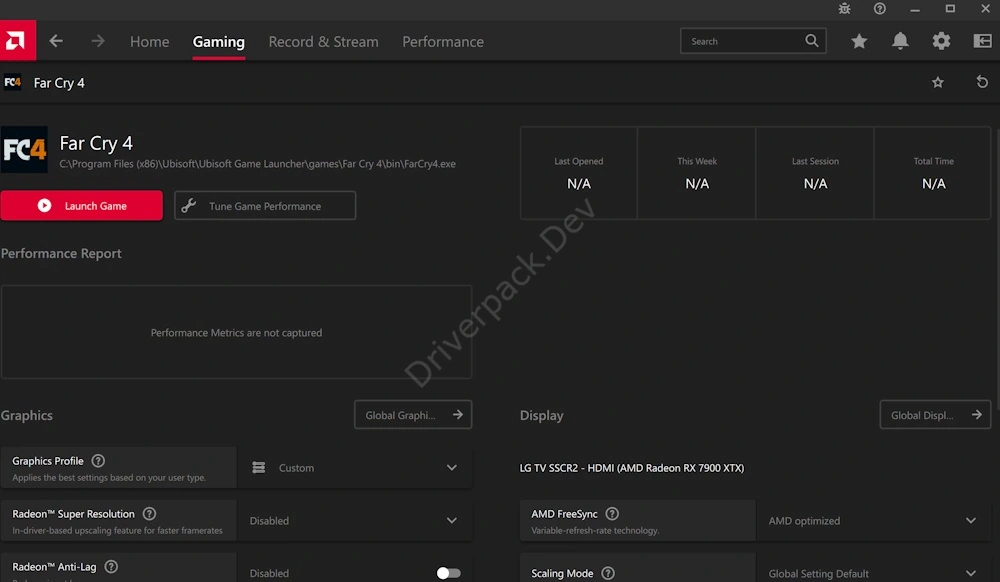This screenshot has height=582, width=1000.
Task: Click Far Cry 4 breadcrumb title
Action: click(59, 83)
